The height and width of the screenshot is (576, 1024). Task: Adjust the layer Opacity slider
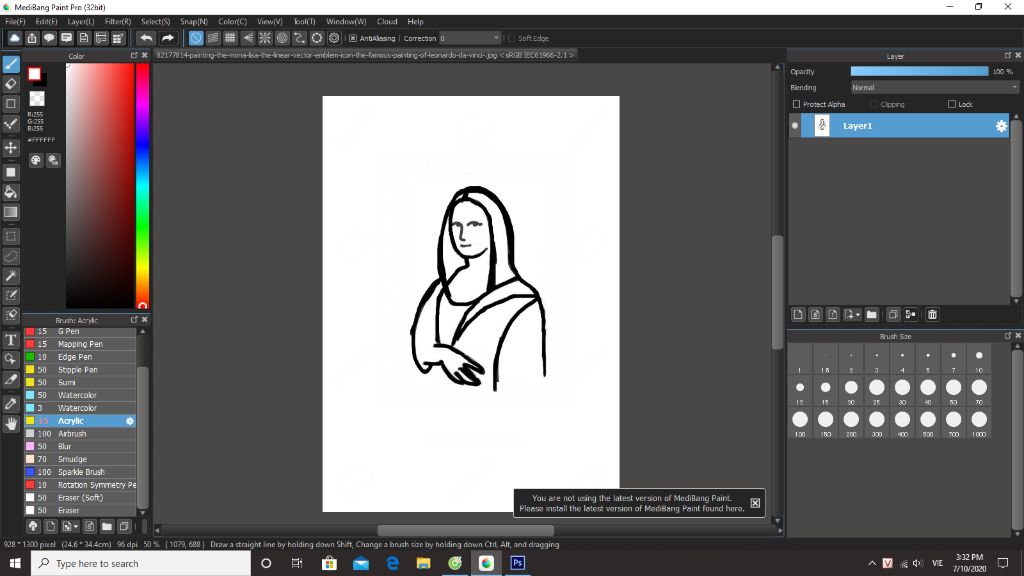click(x=920, y=72)
